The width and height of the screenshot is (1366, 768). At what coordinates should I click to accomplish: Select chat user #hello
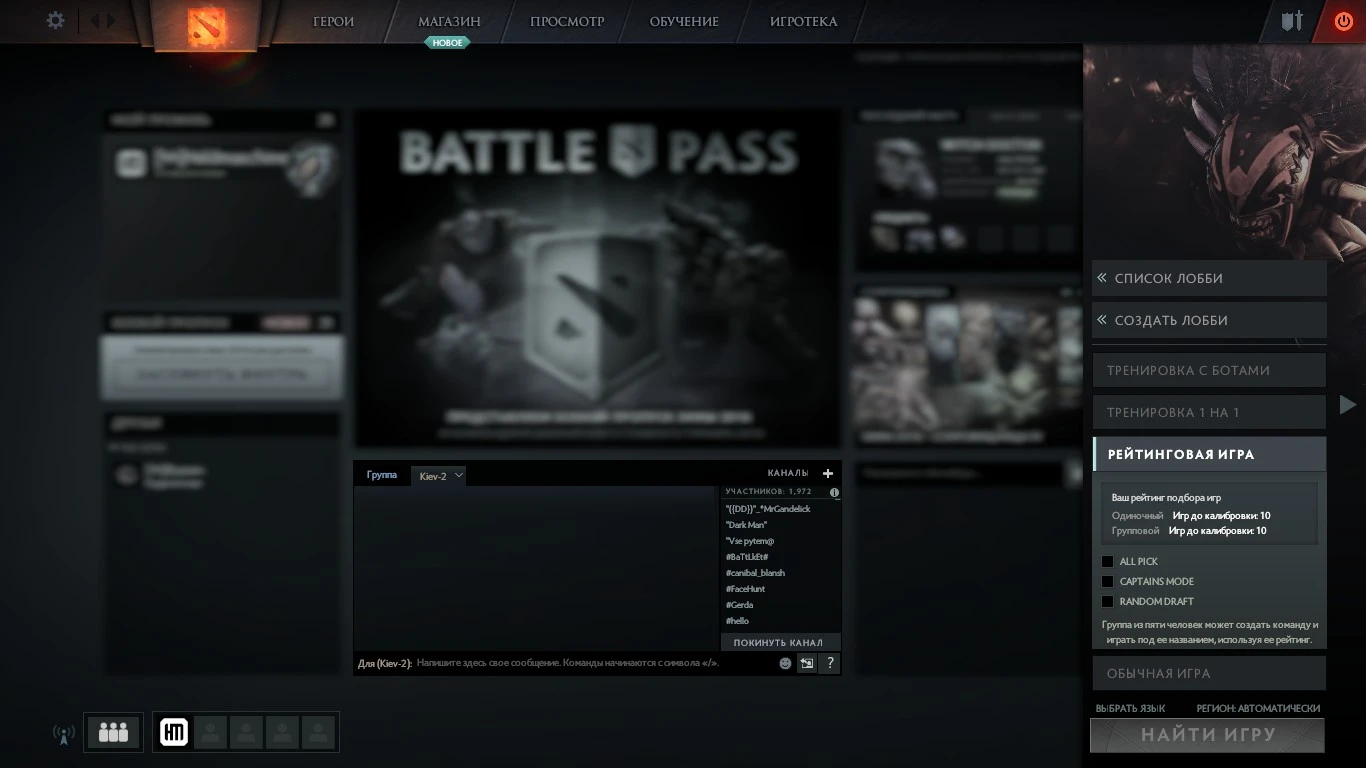tap(737, 621)
